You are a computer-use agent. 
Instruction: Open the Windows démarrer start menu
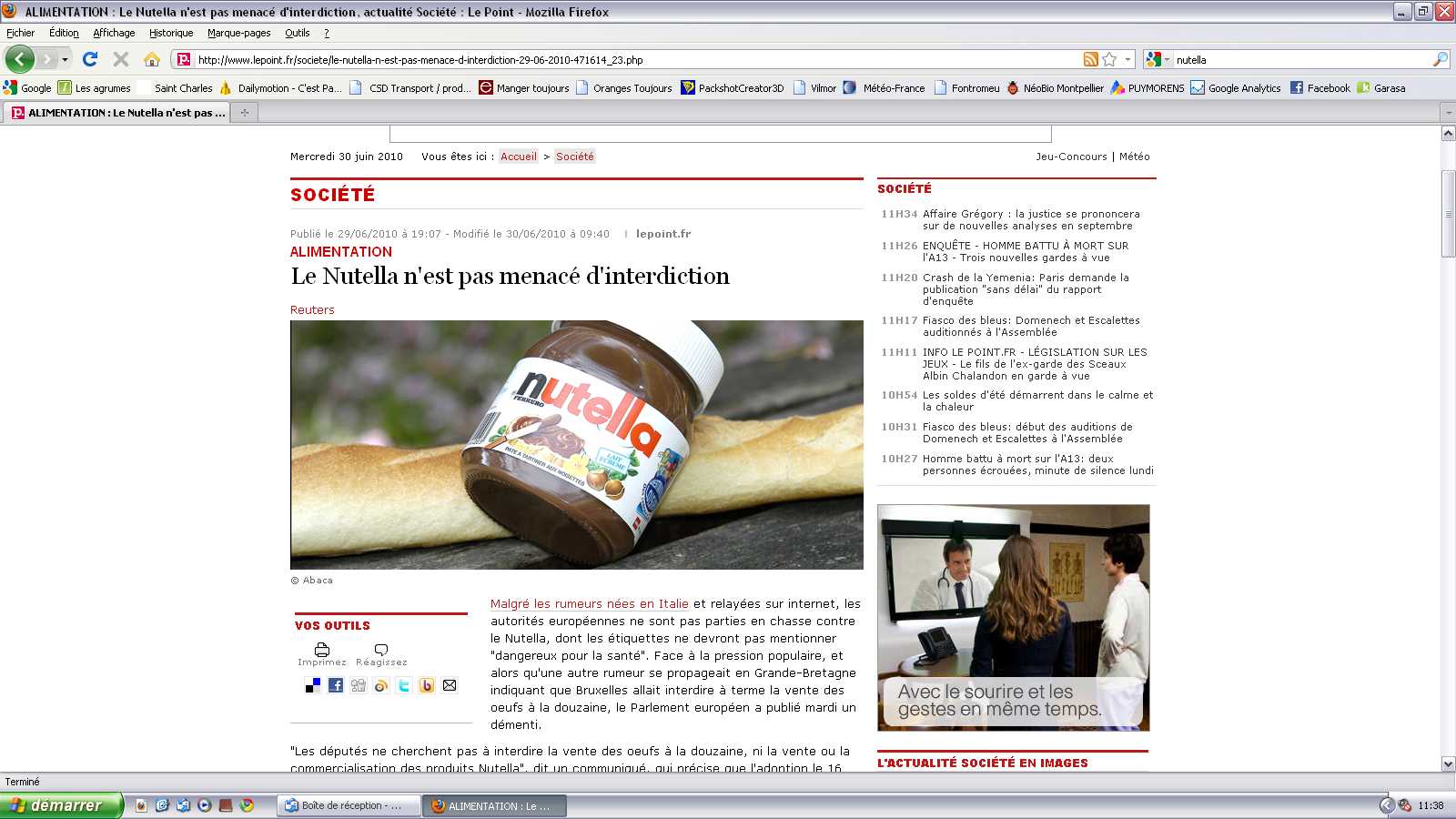[x=61, y=805]
